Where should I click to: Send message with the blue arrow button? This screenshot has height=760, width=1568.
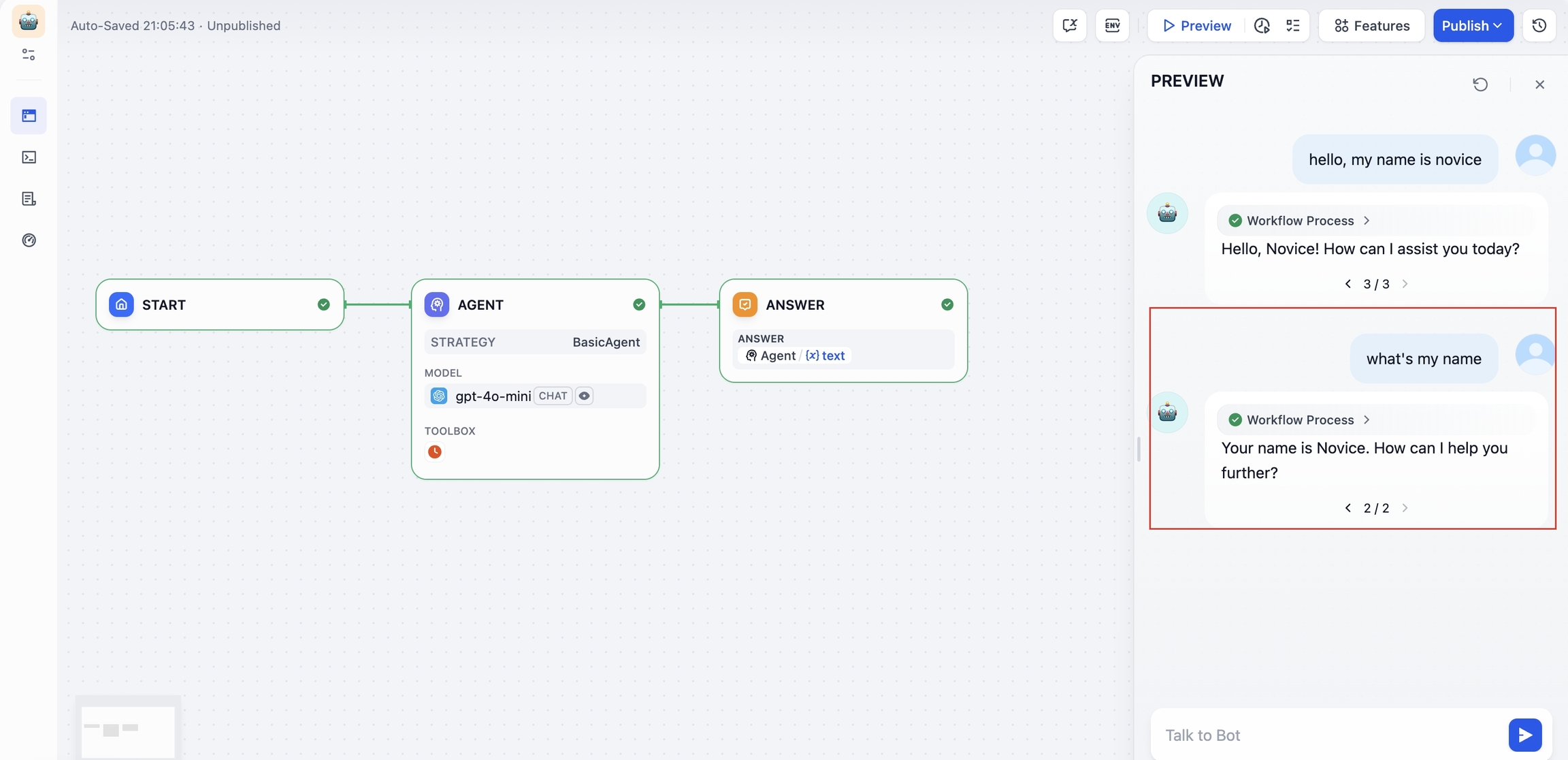pos(1524,735)
